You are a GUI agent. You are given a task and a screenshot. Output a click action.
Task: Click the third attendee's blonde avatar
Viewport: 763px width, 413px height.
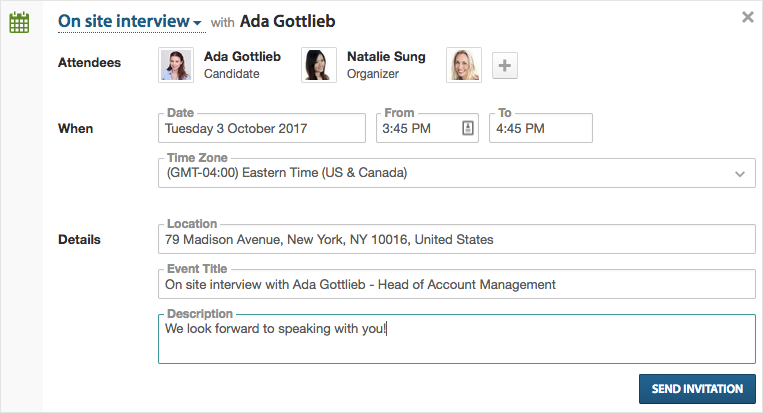point(464,65)
